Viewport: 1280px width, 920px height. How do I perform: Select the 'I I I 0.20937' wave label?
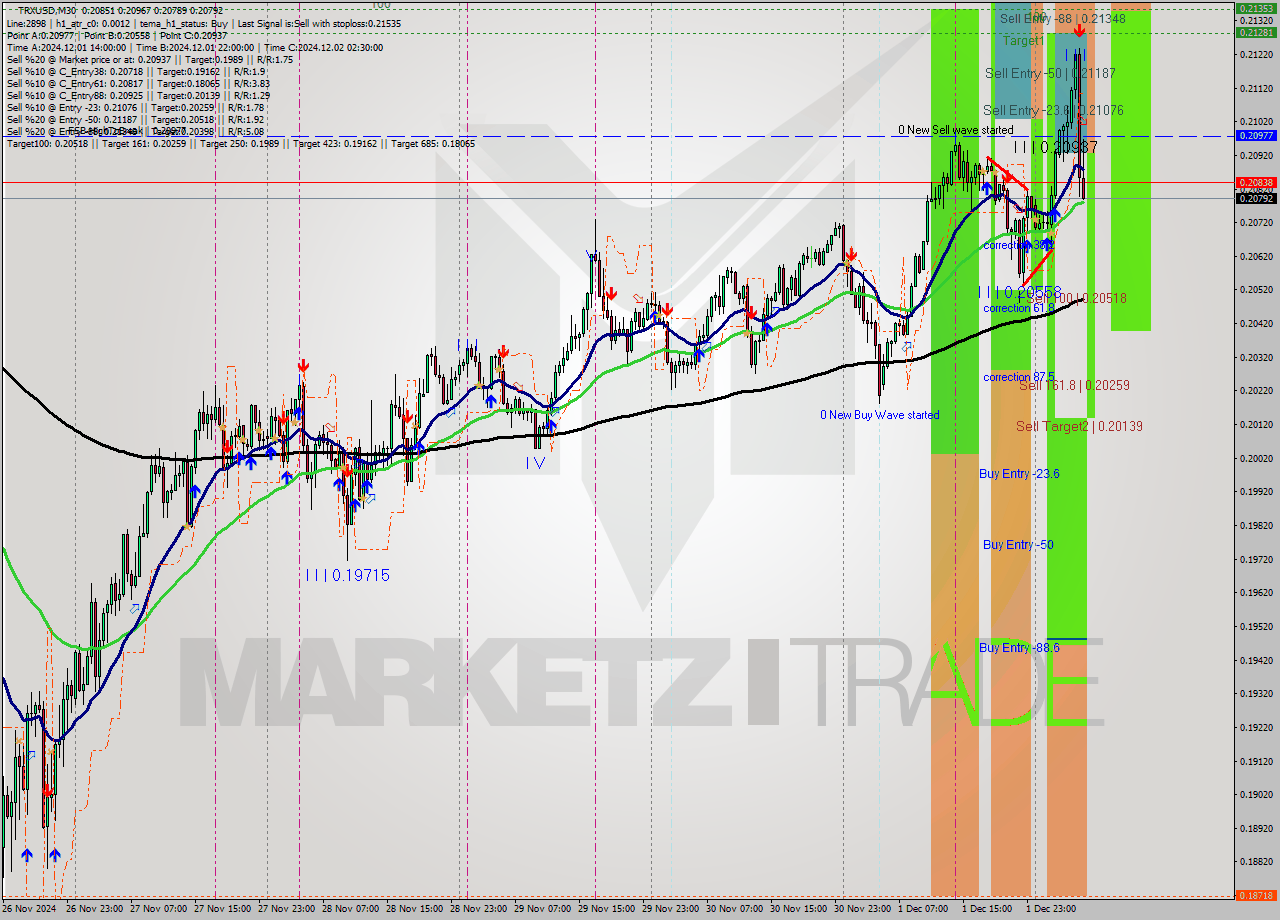pyautogui.click(x=1055, y=147)
